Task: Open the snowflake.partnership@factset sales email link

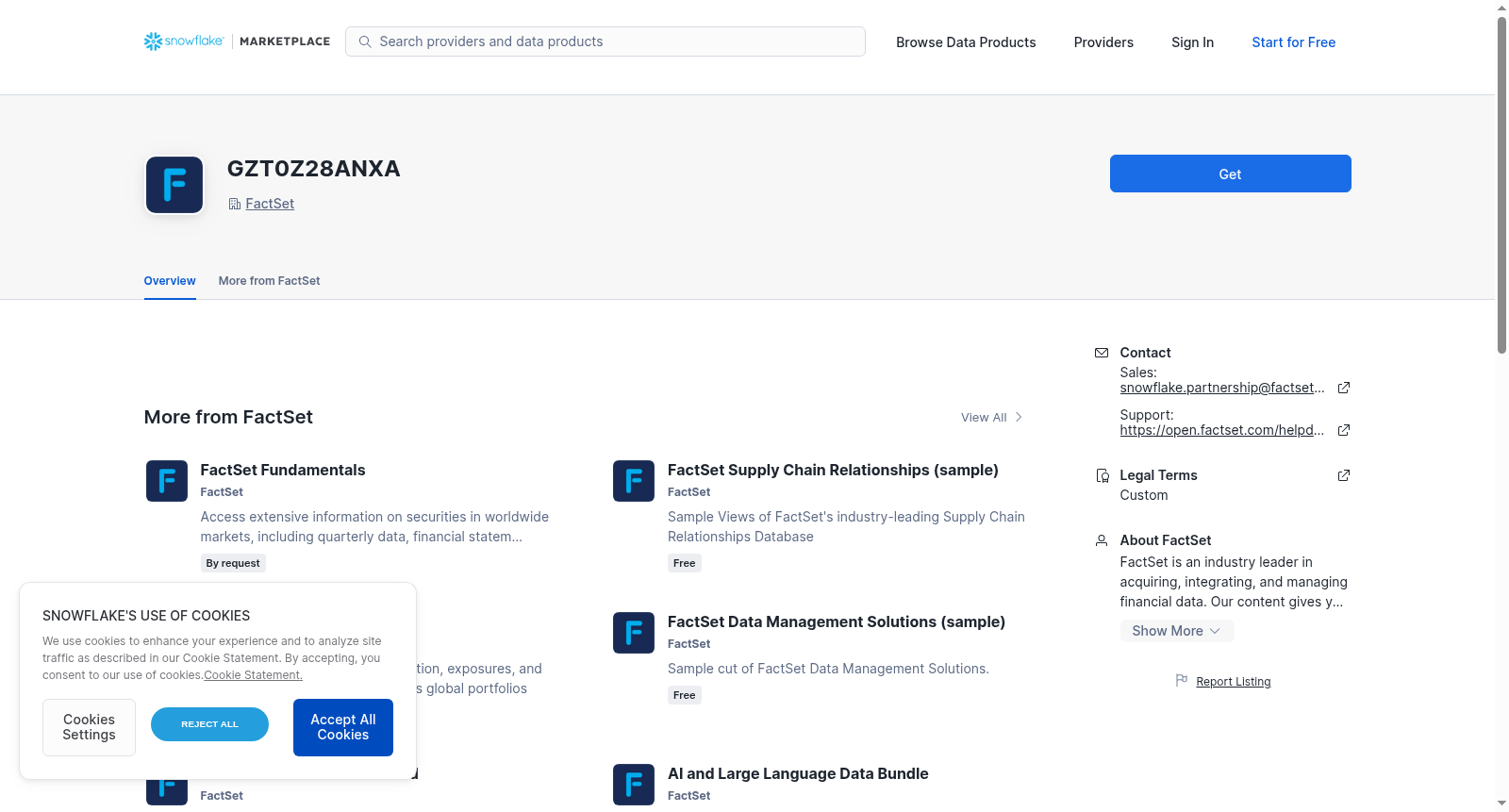Action: pos(1222,388)
